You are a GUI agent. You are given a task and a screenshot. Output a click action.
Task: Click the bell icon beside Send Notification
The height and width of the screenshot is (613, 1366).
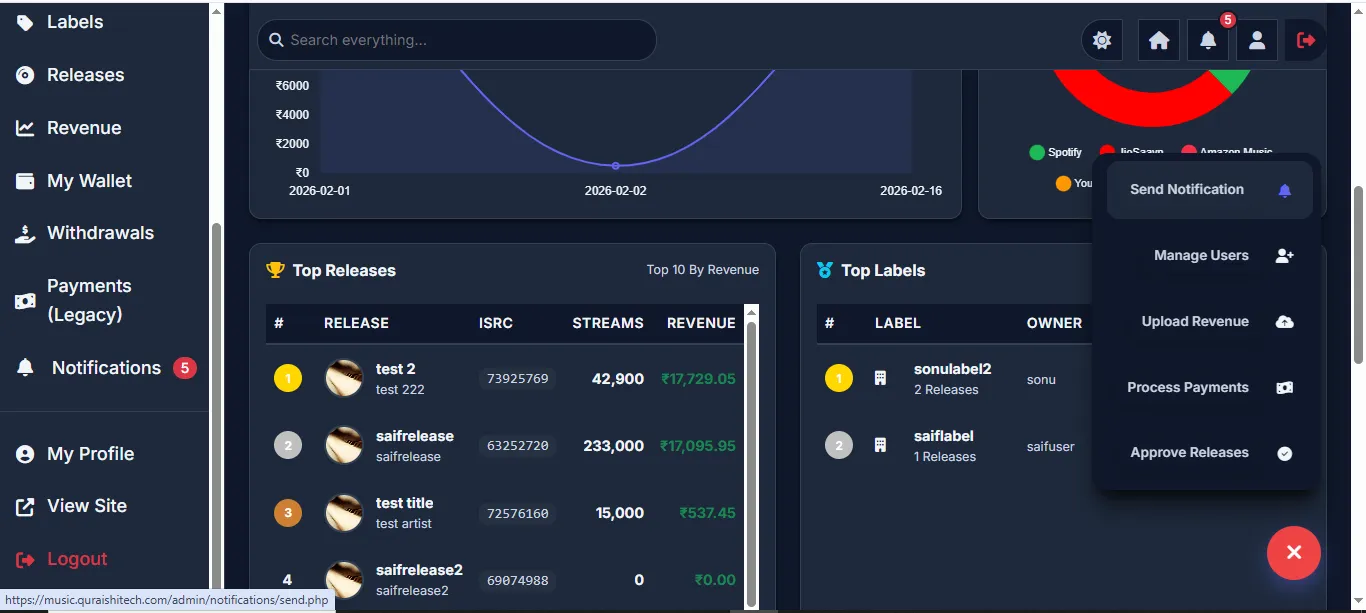point(1285,190)
